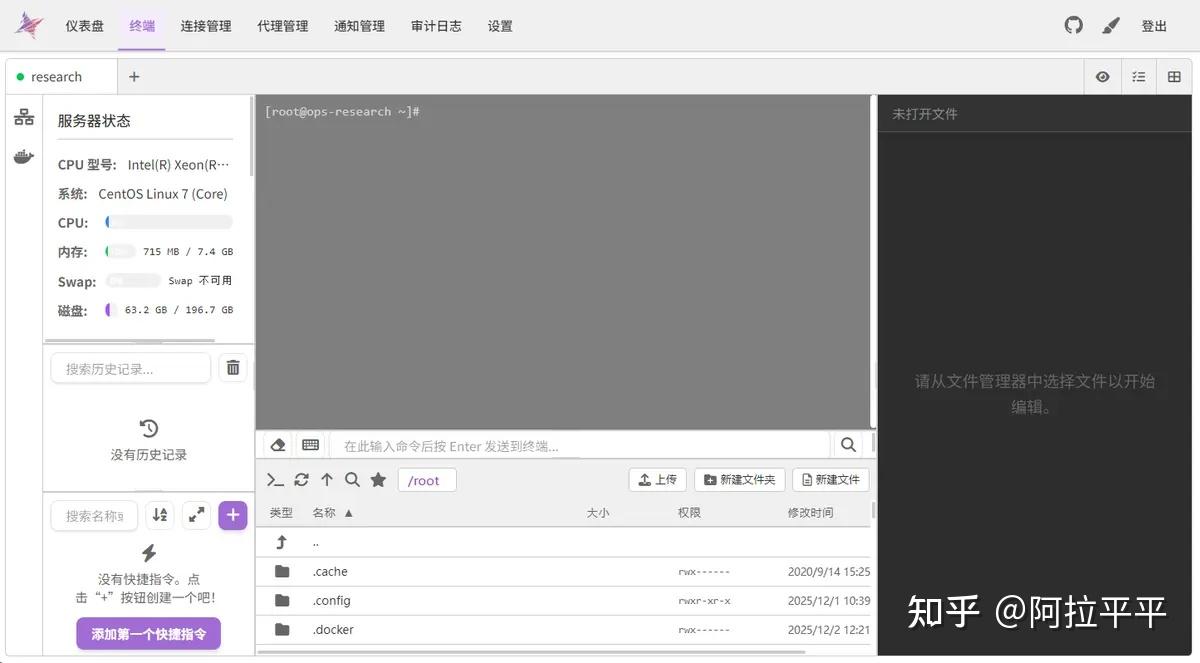Open the Docker whale sidebar icon
The image size is (1200, 663).
tap(24, 156)
